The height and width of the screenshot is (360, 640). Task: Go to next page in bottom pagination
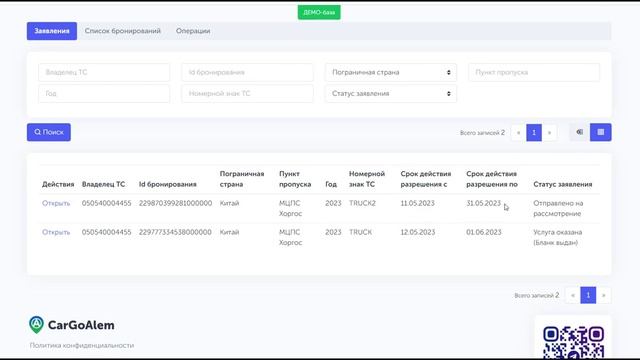[x=604, y=295]
